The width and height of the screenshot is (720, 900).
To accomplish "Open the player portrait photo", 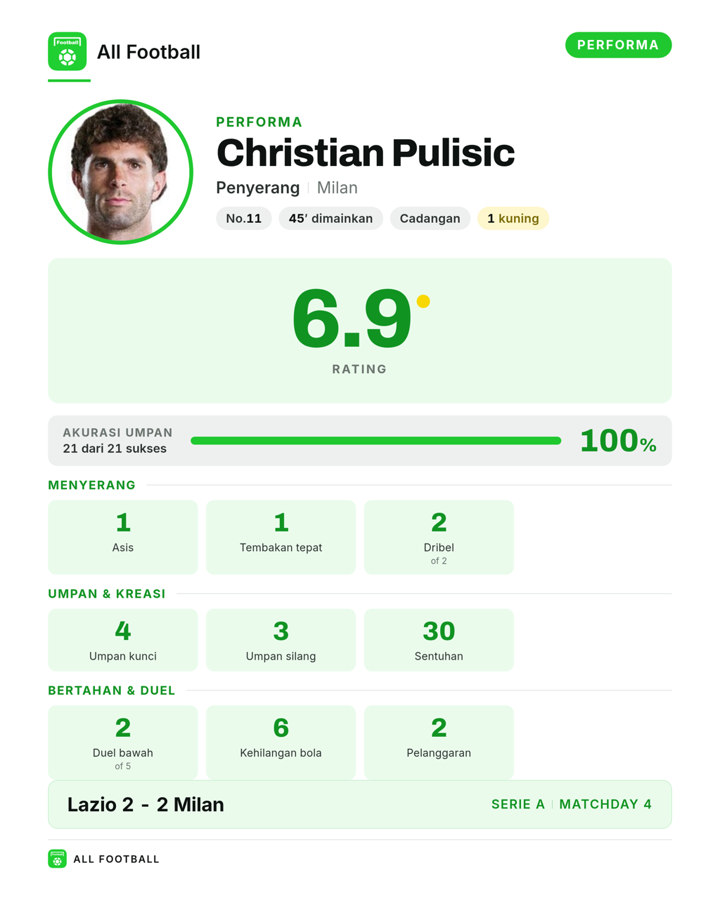I will 121,172.
